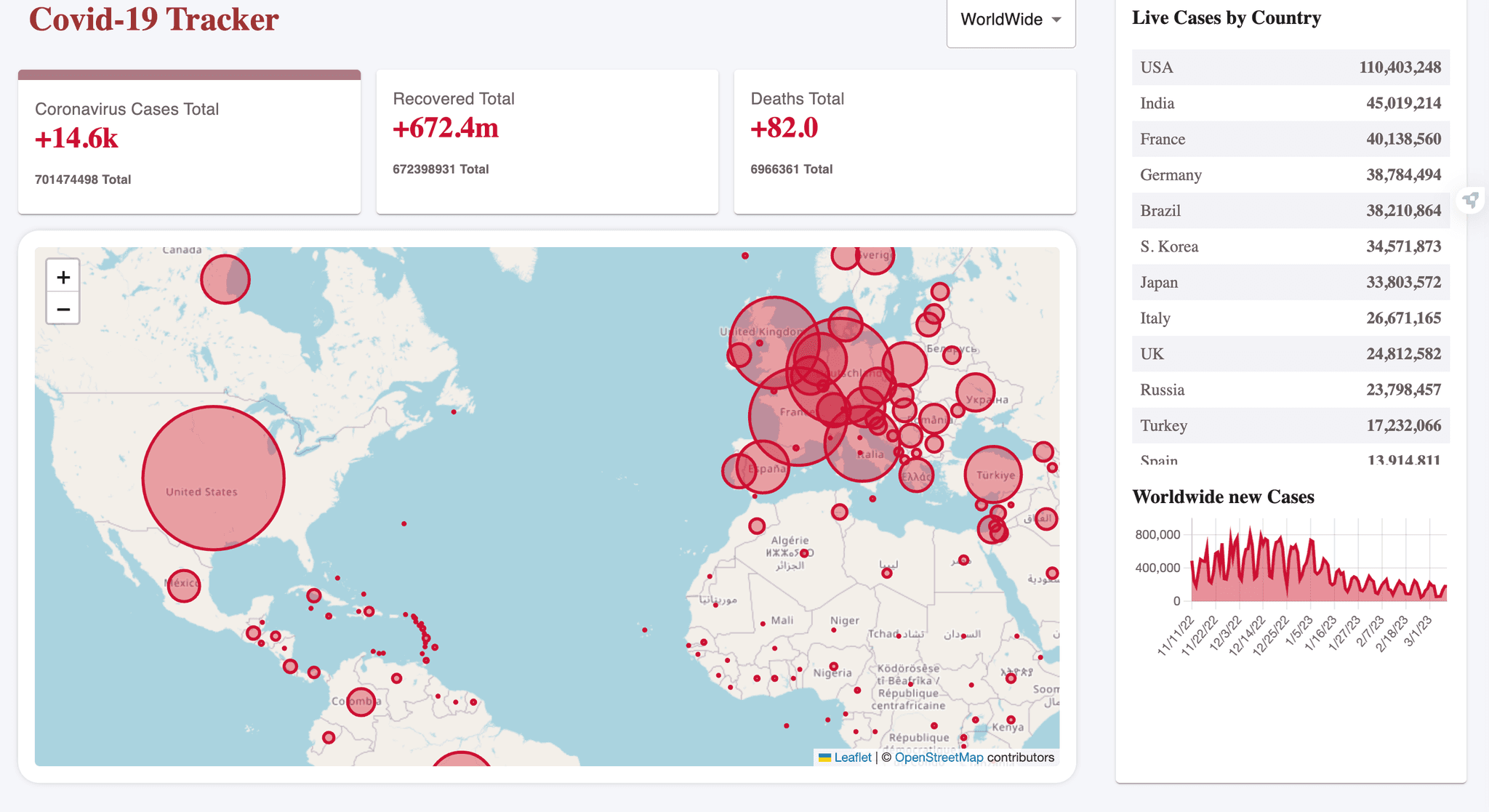The height and width of the screenshot is (812, 1489).
Task: Click the Ukraine case circle on map
Action: pyautogui.click(x=975, y=393)
